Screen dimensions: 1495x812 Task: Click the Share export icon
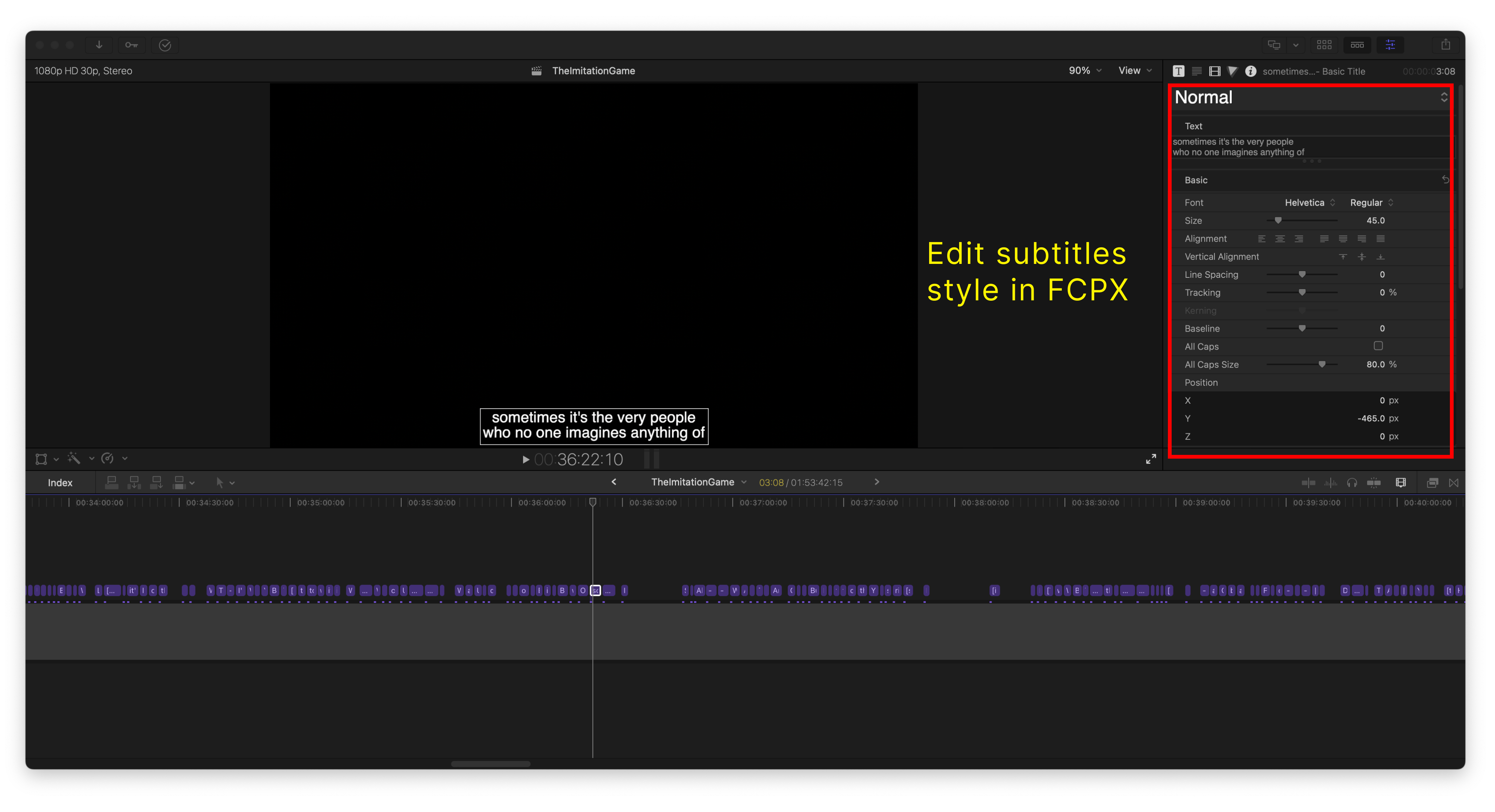click(1445, 45)
